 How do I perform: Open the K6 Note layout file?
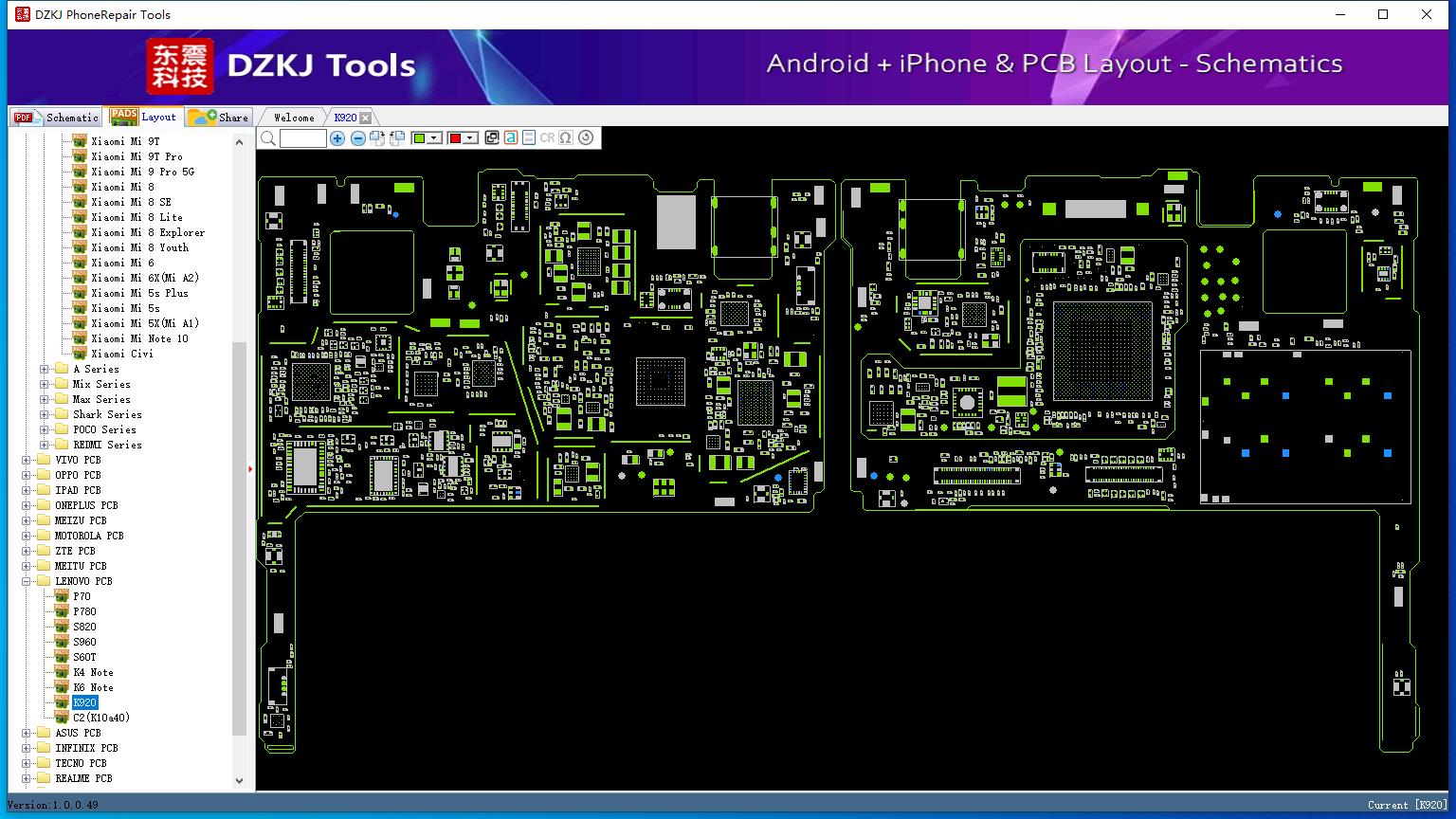point(93,687)
